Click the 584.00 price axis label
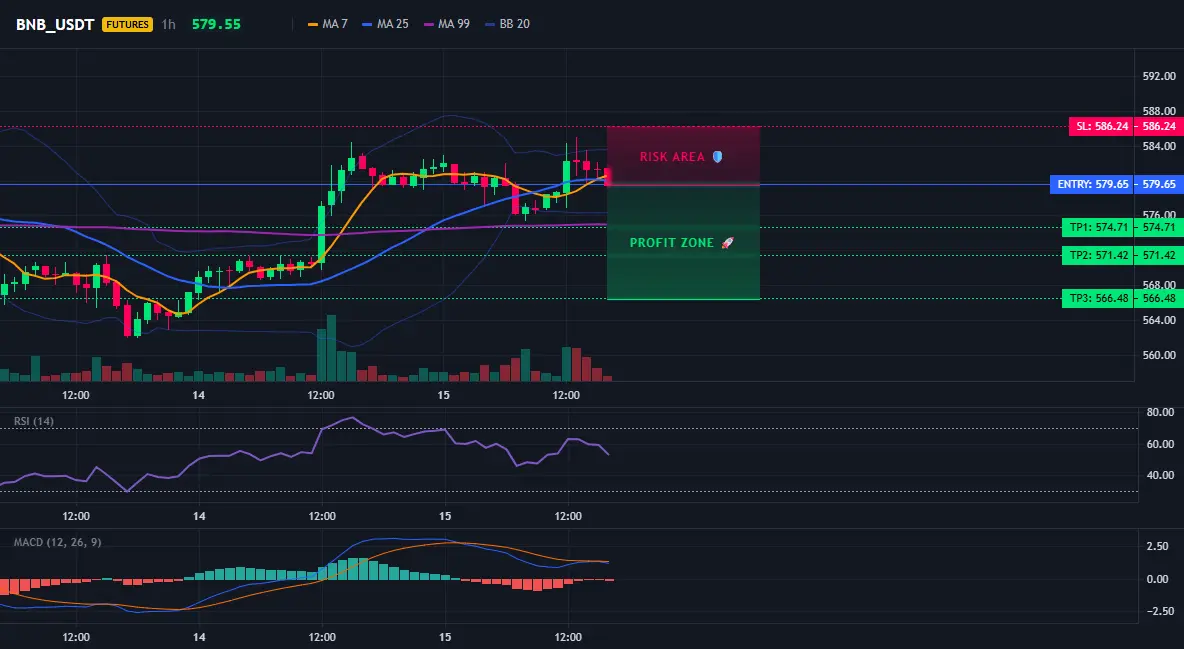Viewport: 1184px width, 649px height. (x=1159, y=146)
